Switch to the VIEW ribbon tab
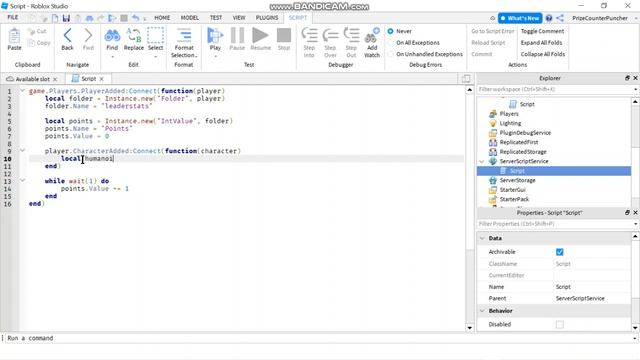 [x=239, y=18]
